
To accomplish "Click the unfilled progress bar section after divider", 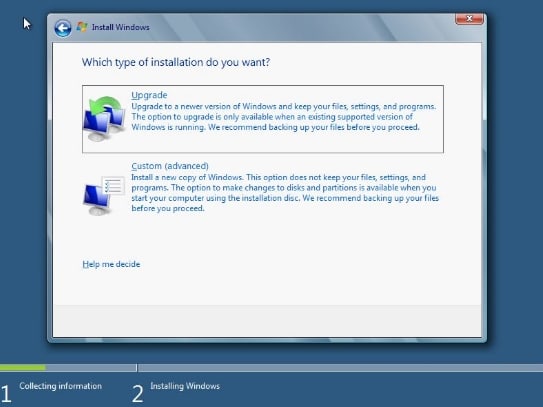I will pos(340,368).
